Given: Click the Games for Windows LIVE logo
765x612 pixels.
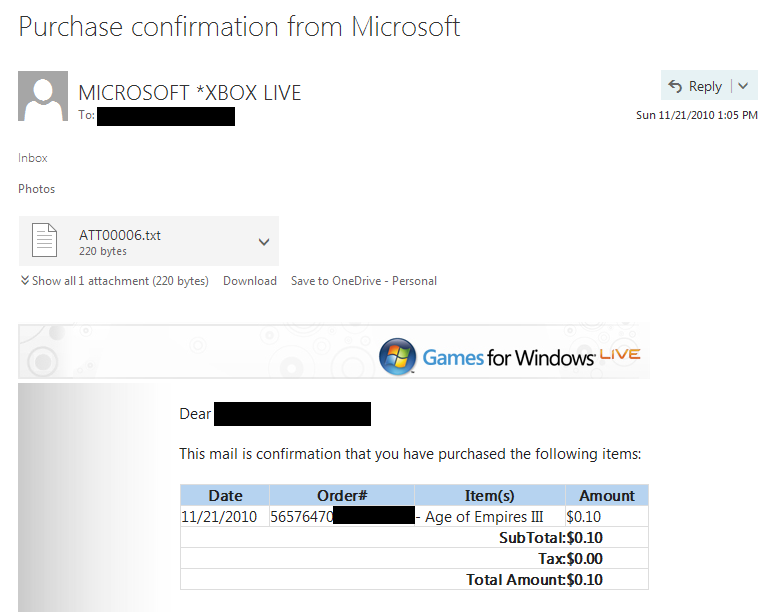Looking at the screenshot, I should point(509,357).
